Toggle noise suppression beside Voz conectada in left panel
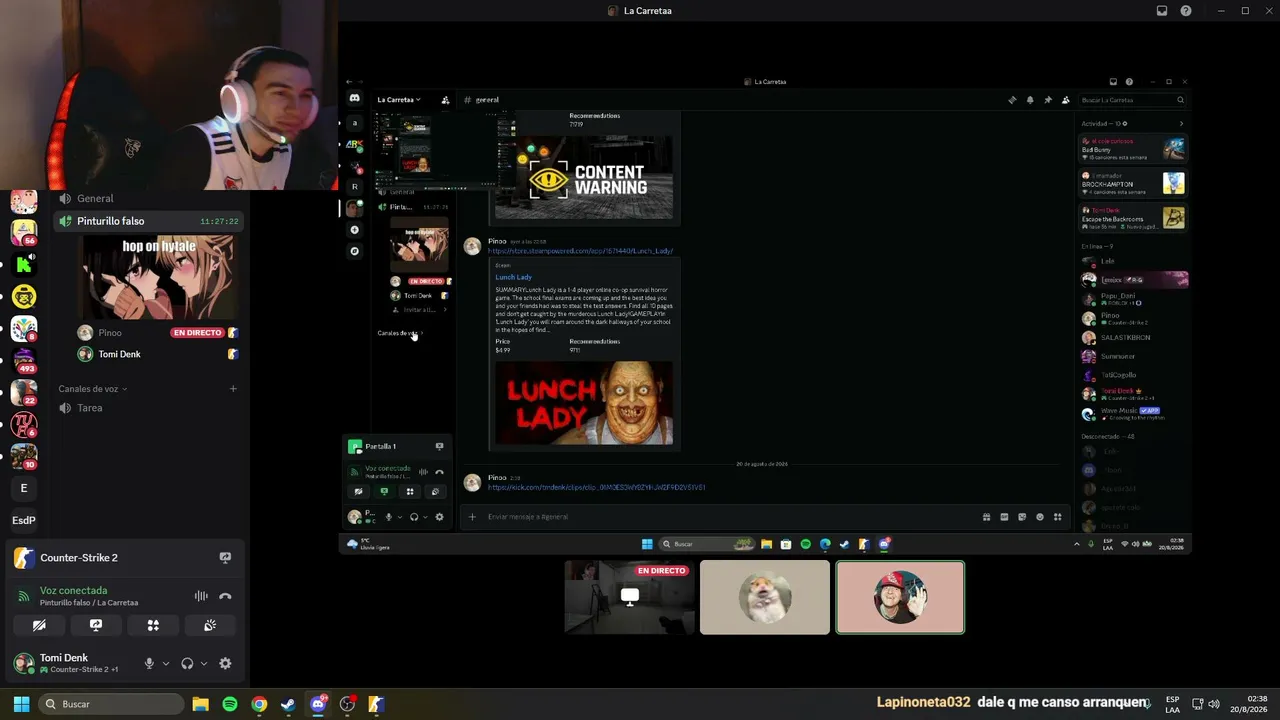The height and width of the screenshot is (720, 1280). tap(201, 596)
